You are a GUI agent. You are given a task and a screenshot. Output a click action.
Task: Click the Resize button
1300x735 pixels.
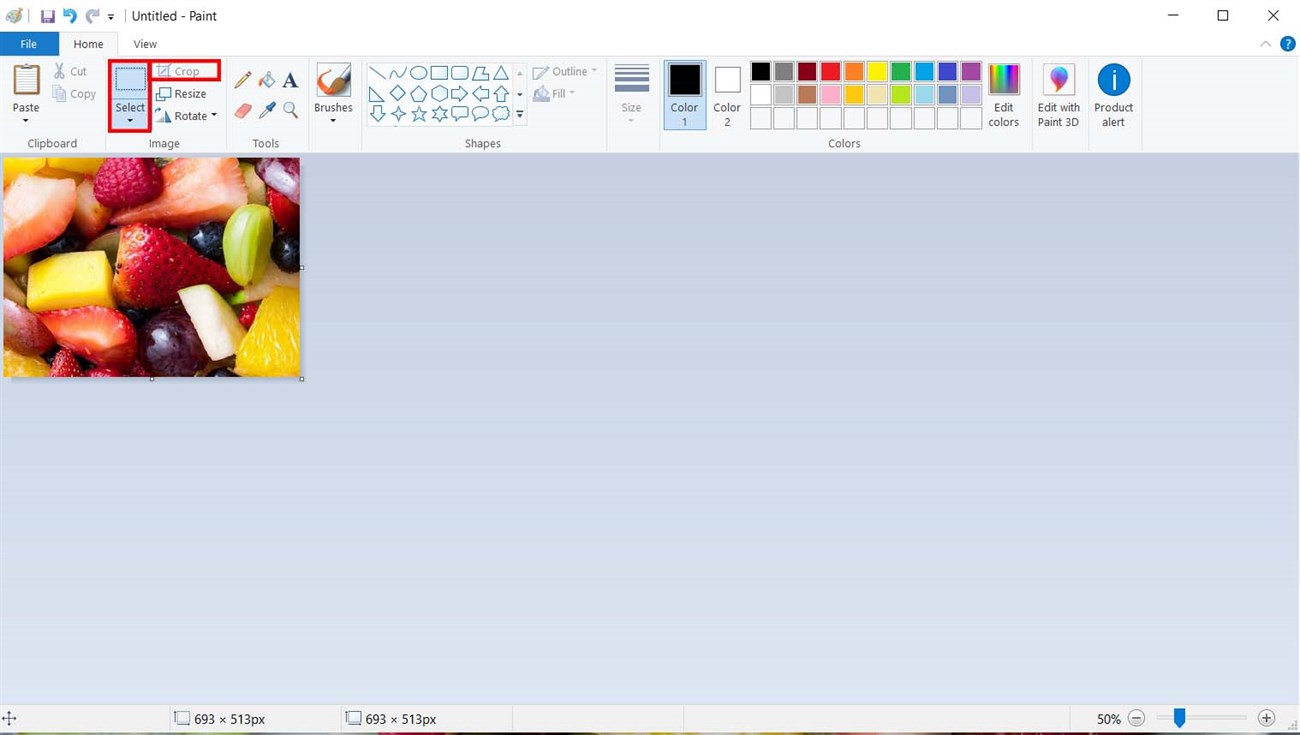[181, 94]
